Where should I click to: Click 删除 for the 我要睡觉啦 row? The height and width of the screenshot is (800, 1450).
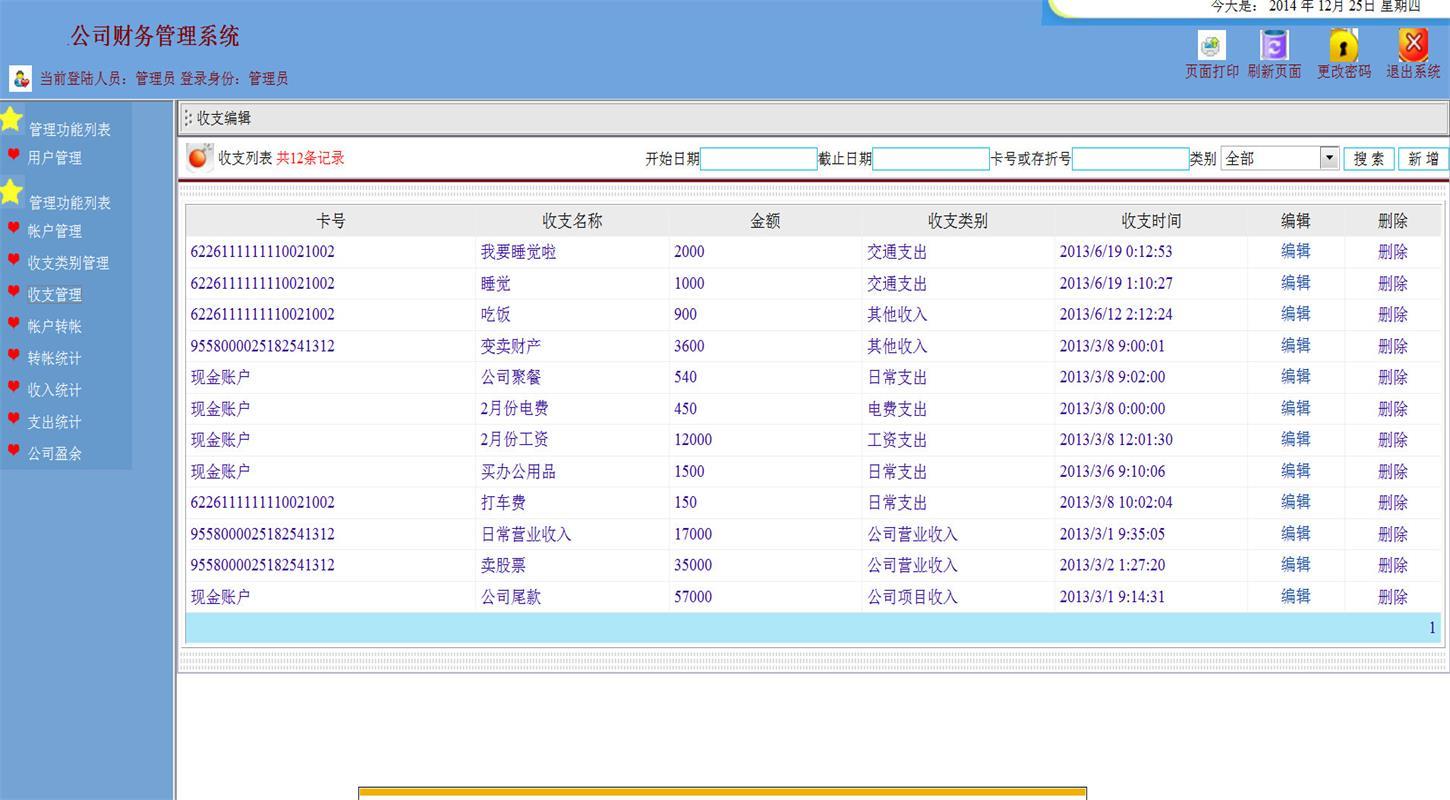click(1393, 251)
